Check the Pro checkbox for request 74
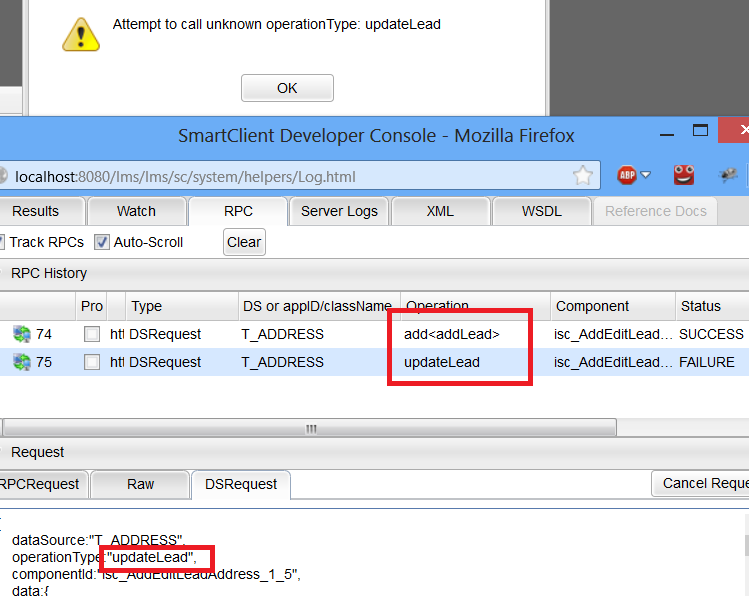 92,334
